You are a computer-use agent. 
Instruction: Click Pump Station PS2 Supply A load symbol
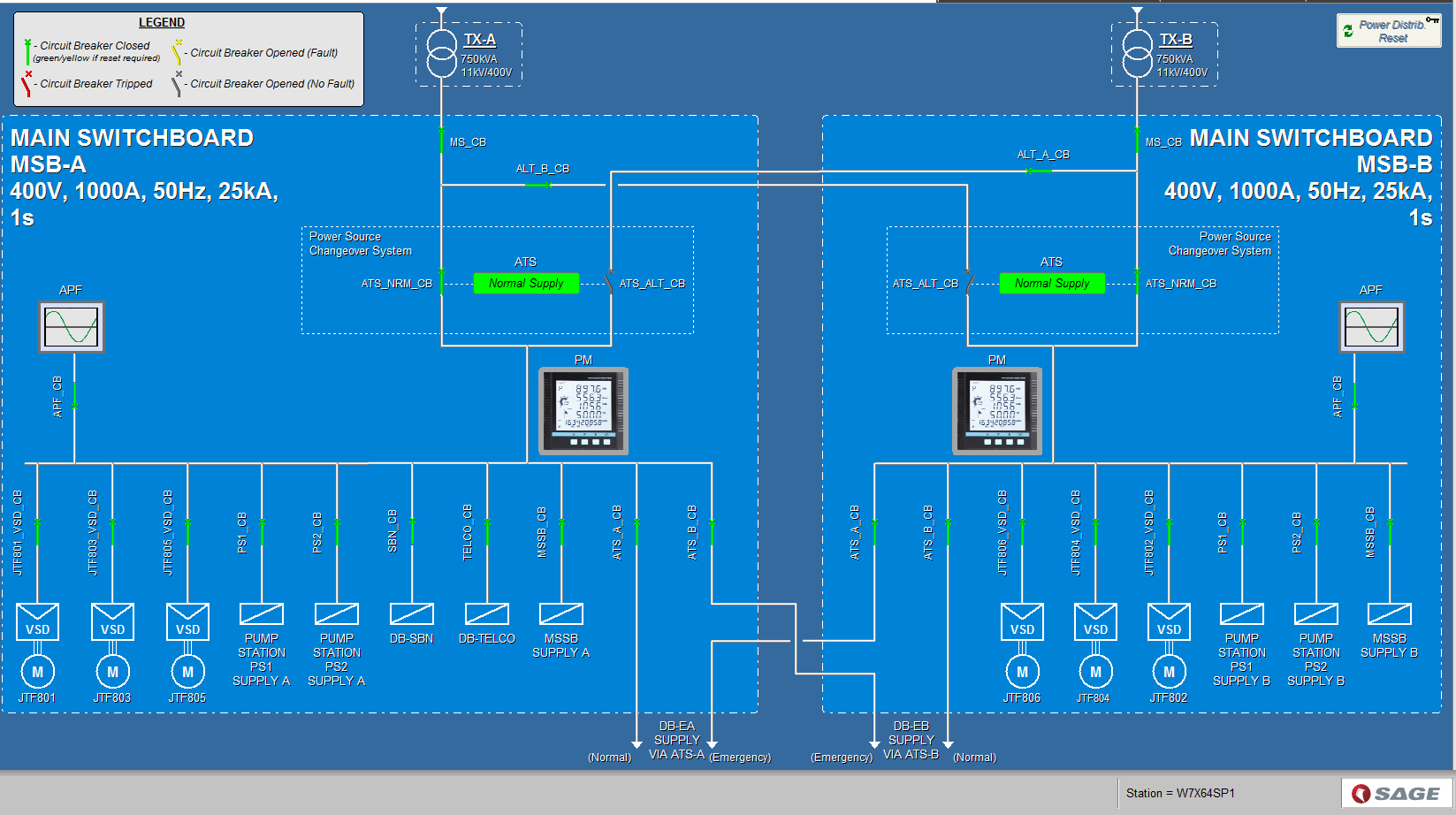(x=337, y=613)
